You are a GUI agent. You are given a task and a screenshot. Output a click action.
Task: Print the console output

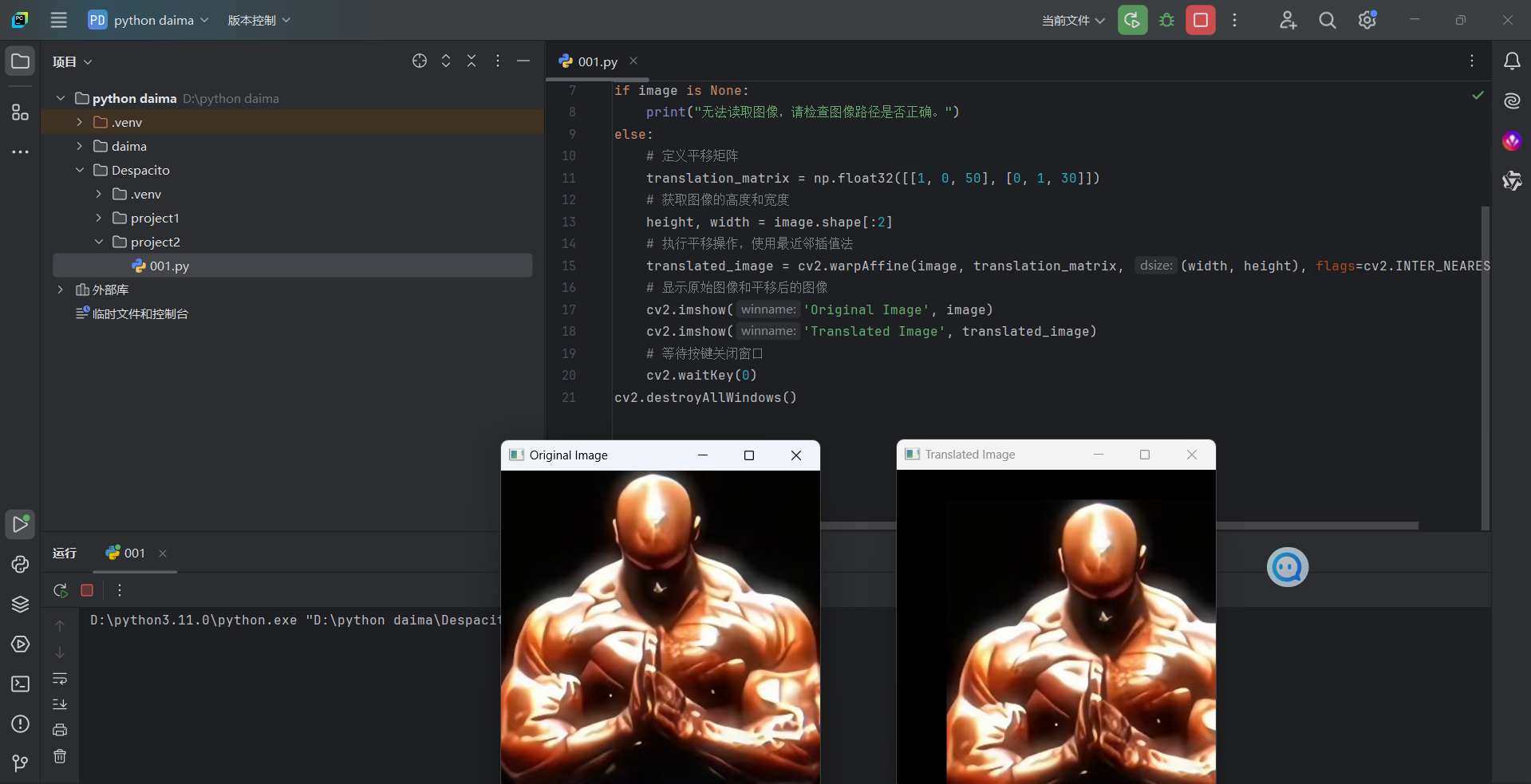(60, 730)
